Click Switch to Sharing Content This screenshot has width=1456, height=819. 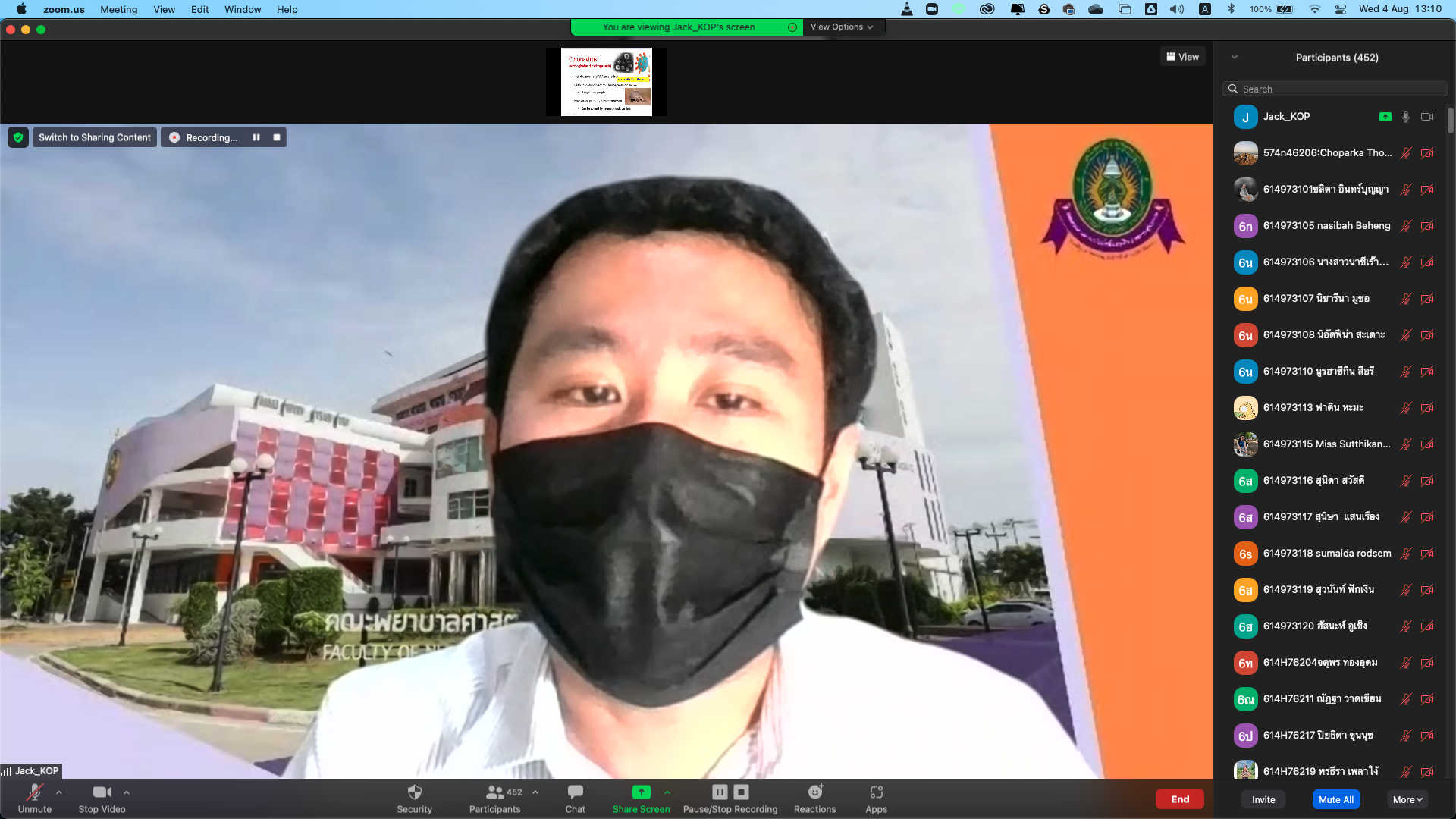(95, 137)
